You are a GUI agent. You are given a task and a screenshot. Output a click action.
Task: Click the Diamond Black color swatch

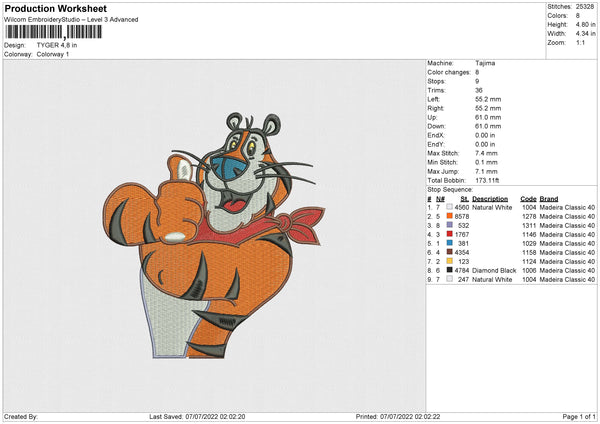click(450, 270)
